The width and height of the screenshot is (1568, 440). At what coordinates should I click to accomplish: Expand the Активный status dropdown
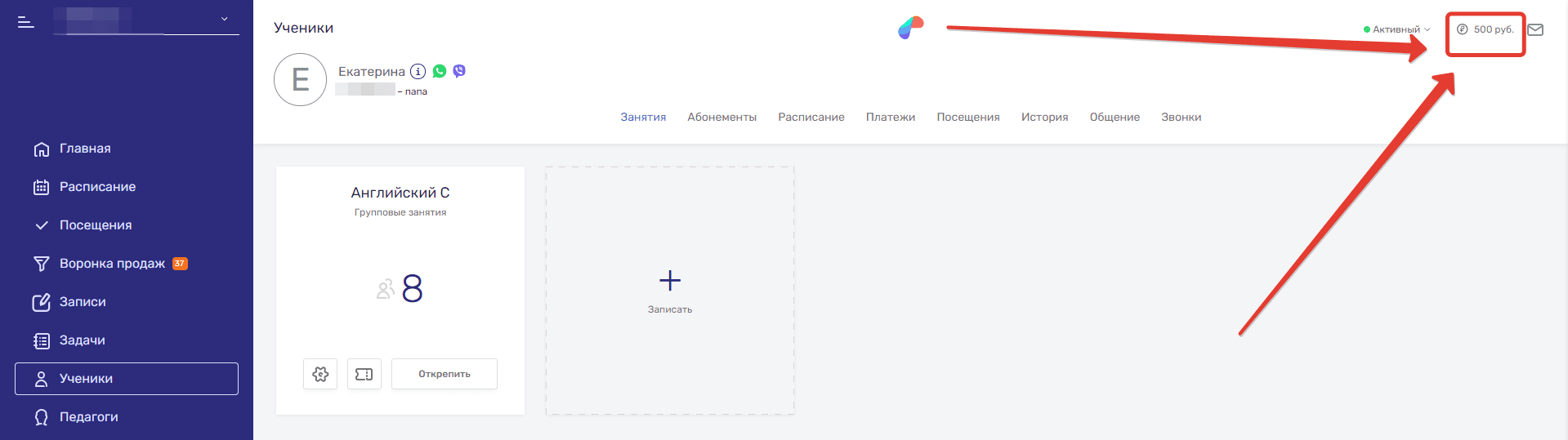pos(1397,29)
